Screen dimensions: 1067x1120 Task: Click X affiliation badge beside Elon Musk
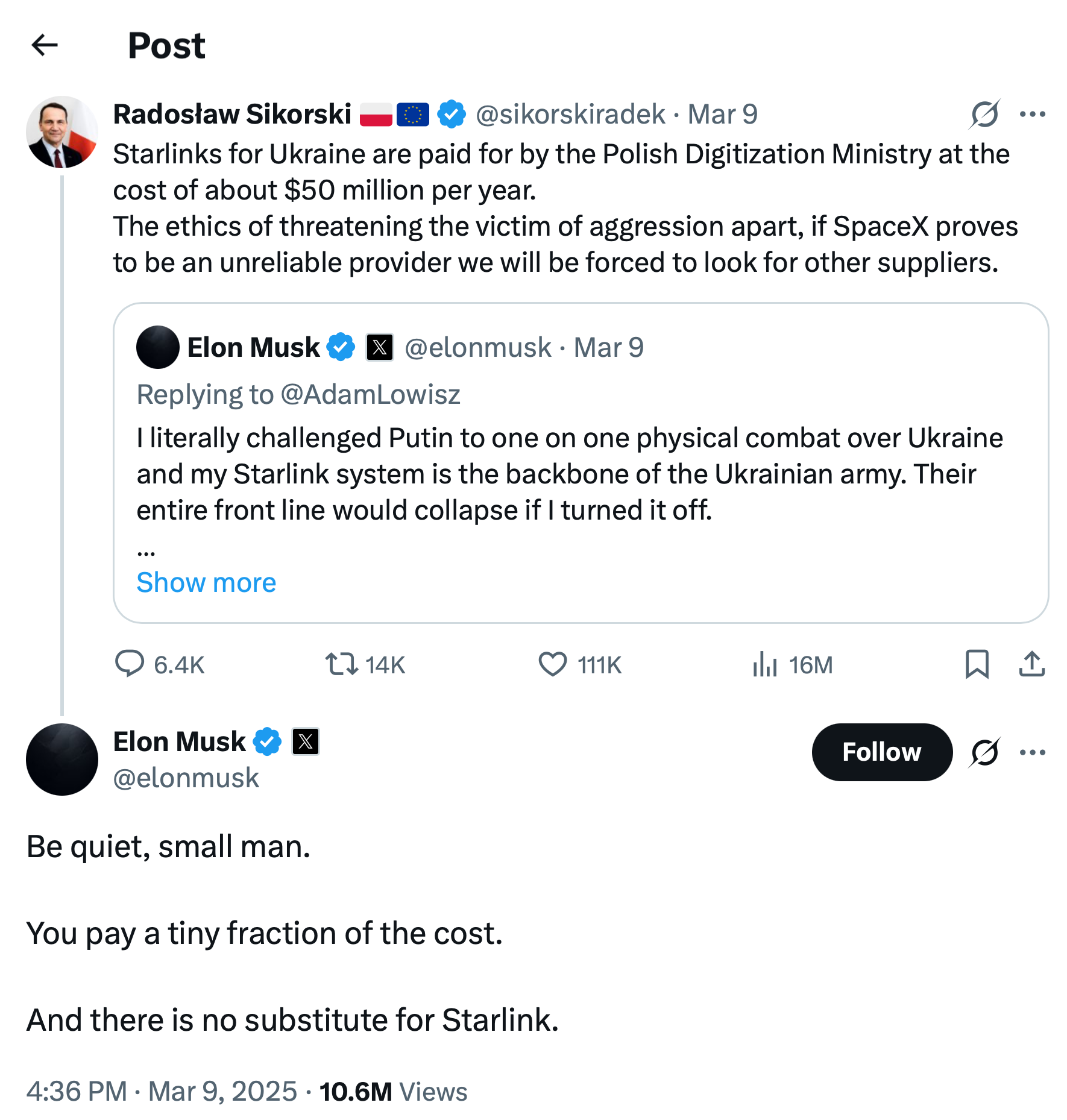306,741
